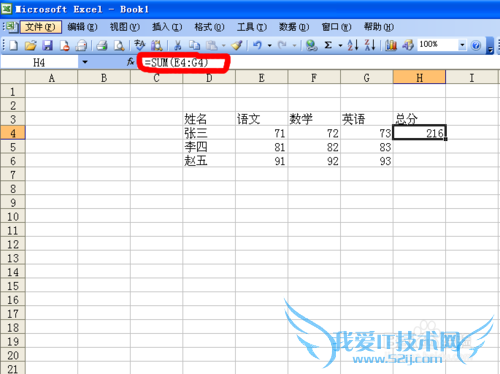Open the 视图(V) menu

[125, 27]
